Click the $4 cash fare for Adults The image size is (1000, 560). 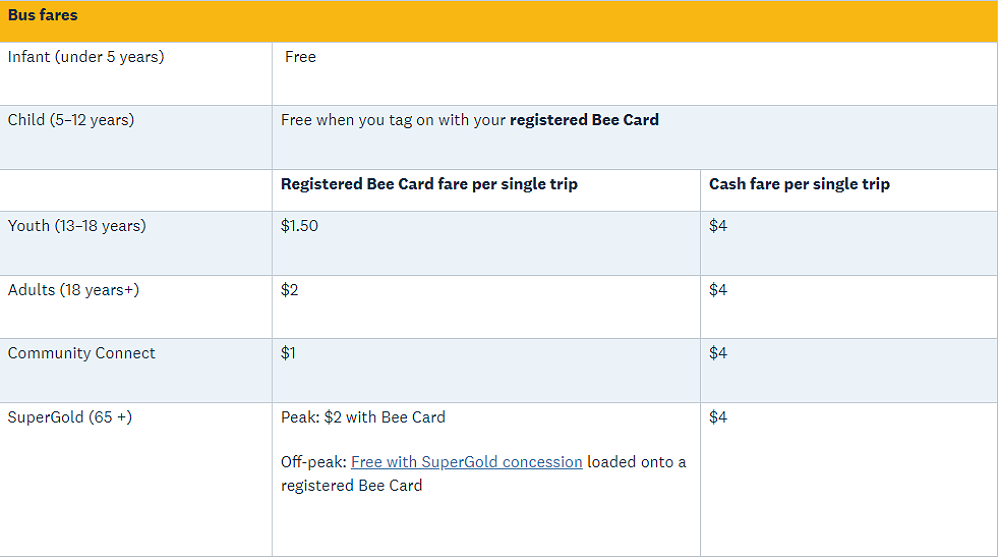(718, 290)
